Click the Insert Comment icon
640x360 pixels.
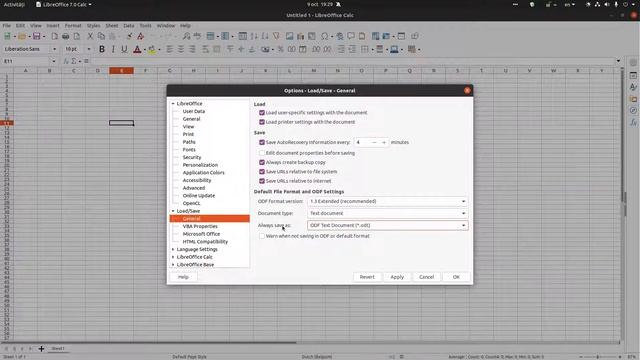tap(351, 36)
